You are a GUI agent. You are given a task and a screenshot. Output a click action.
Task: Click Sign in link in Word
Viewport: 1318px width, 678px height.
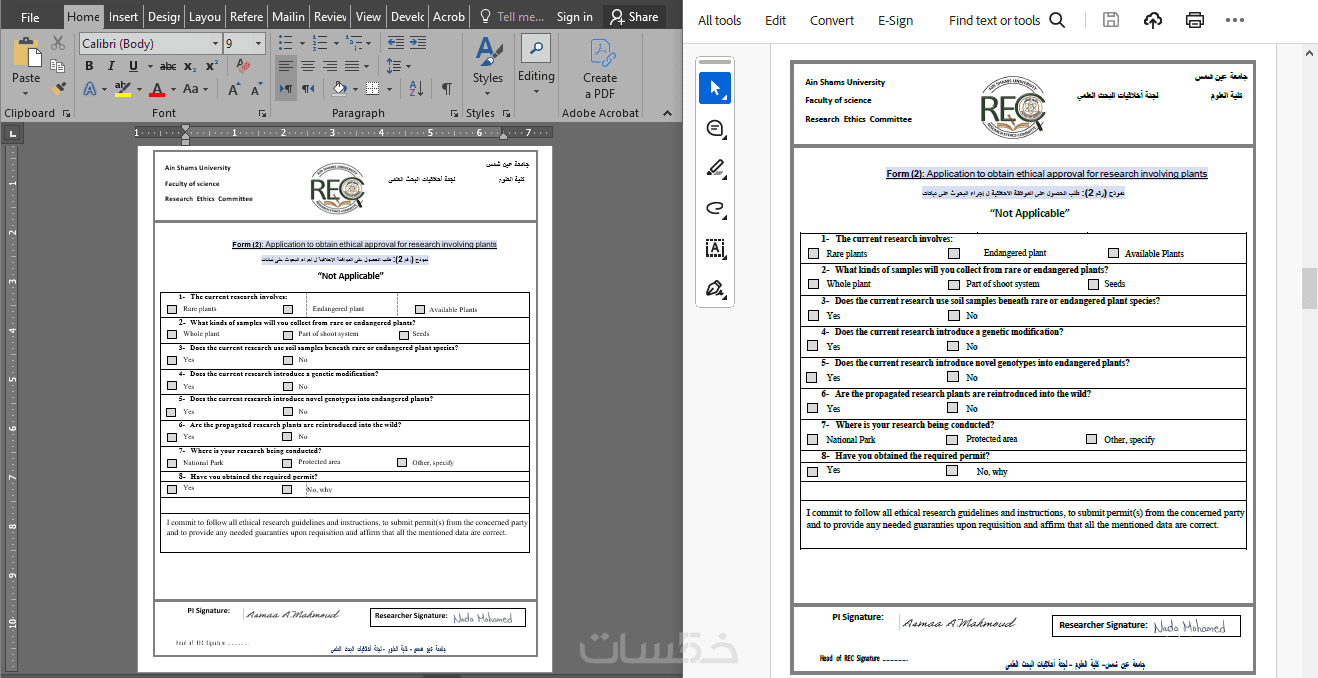(x=574, y=17)
